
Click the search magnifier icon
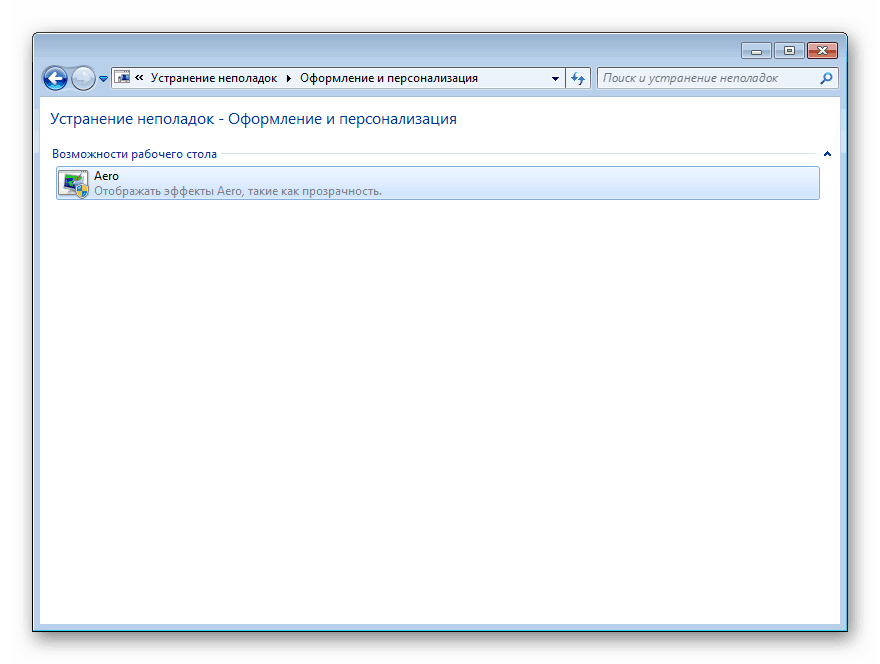point(826,78)
